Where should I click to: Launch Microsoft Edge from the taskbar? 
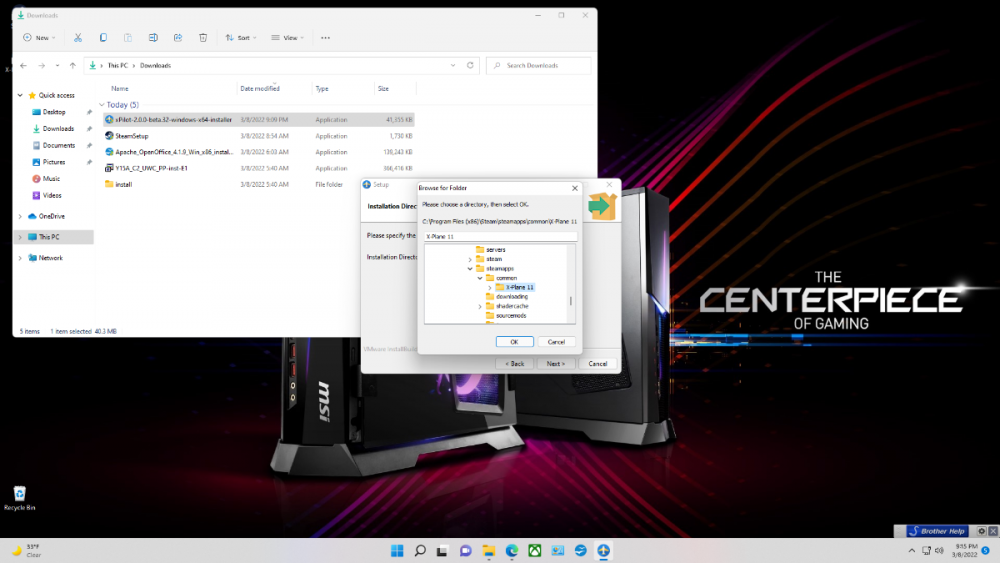[511, 550]
